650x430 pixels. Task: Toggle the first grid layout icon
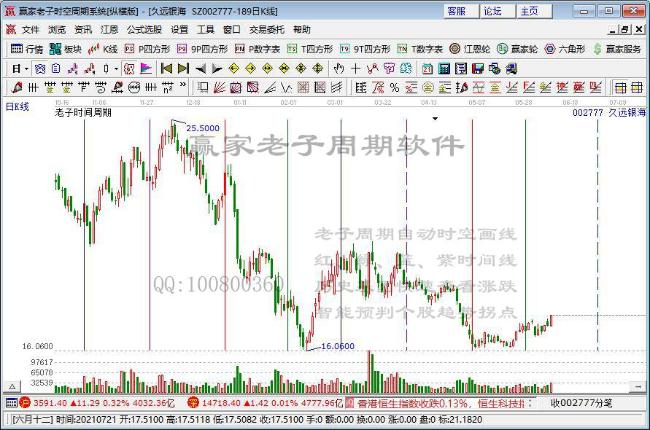click(620, 87)
